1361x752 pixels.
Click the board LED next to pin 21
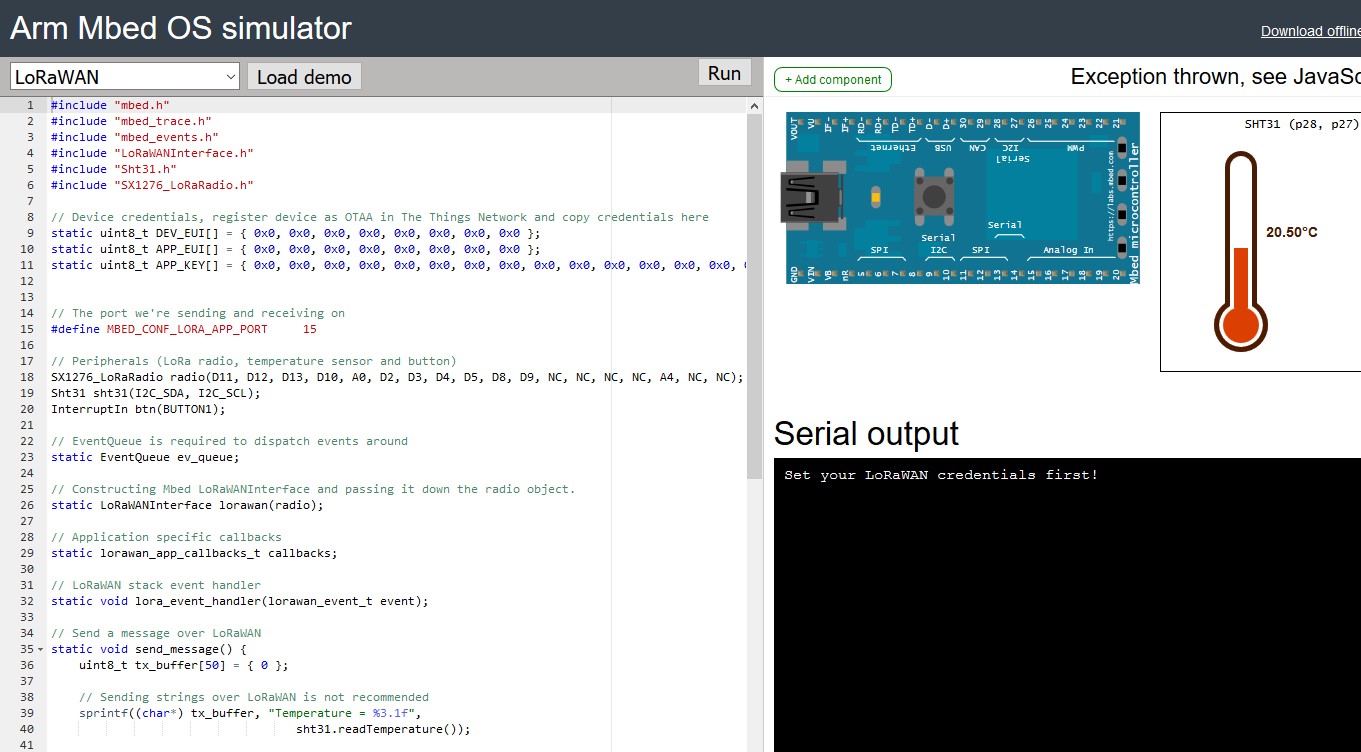click(1122, 148)
